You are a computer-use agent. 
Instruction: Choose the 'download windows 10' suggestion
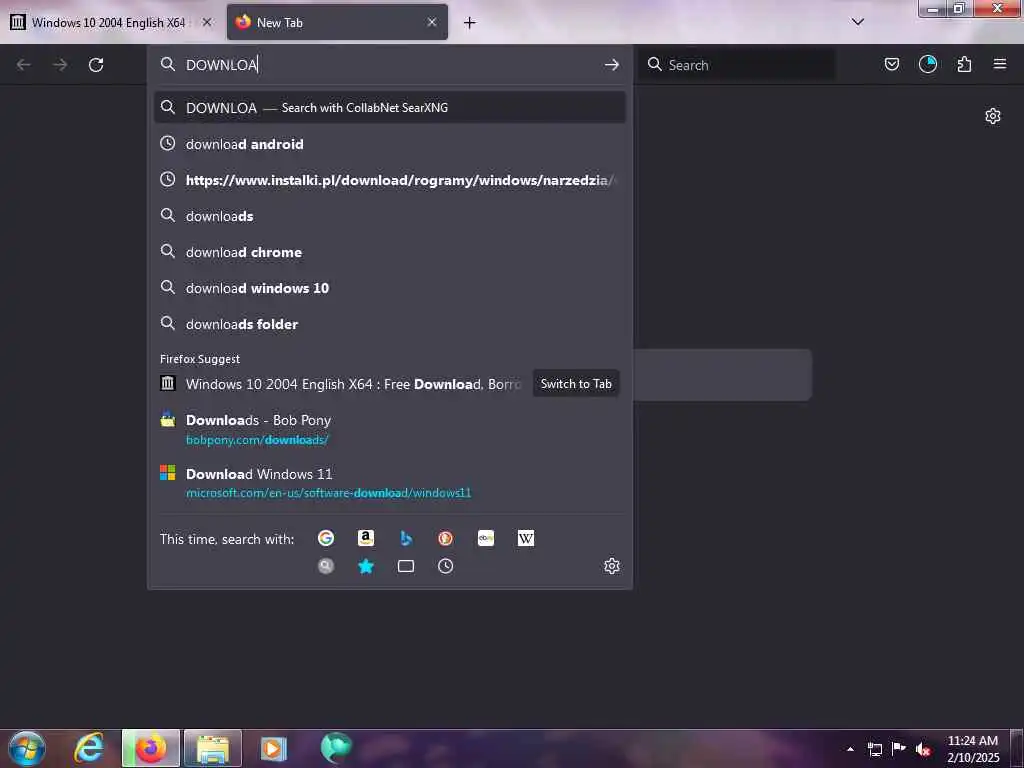(389, 287)
